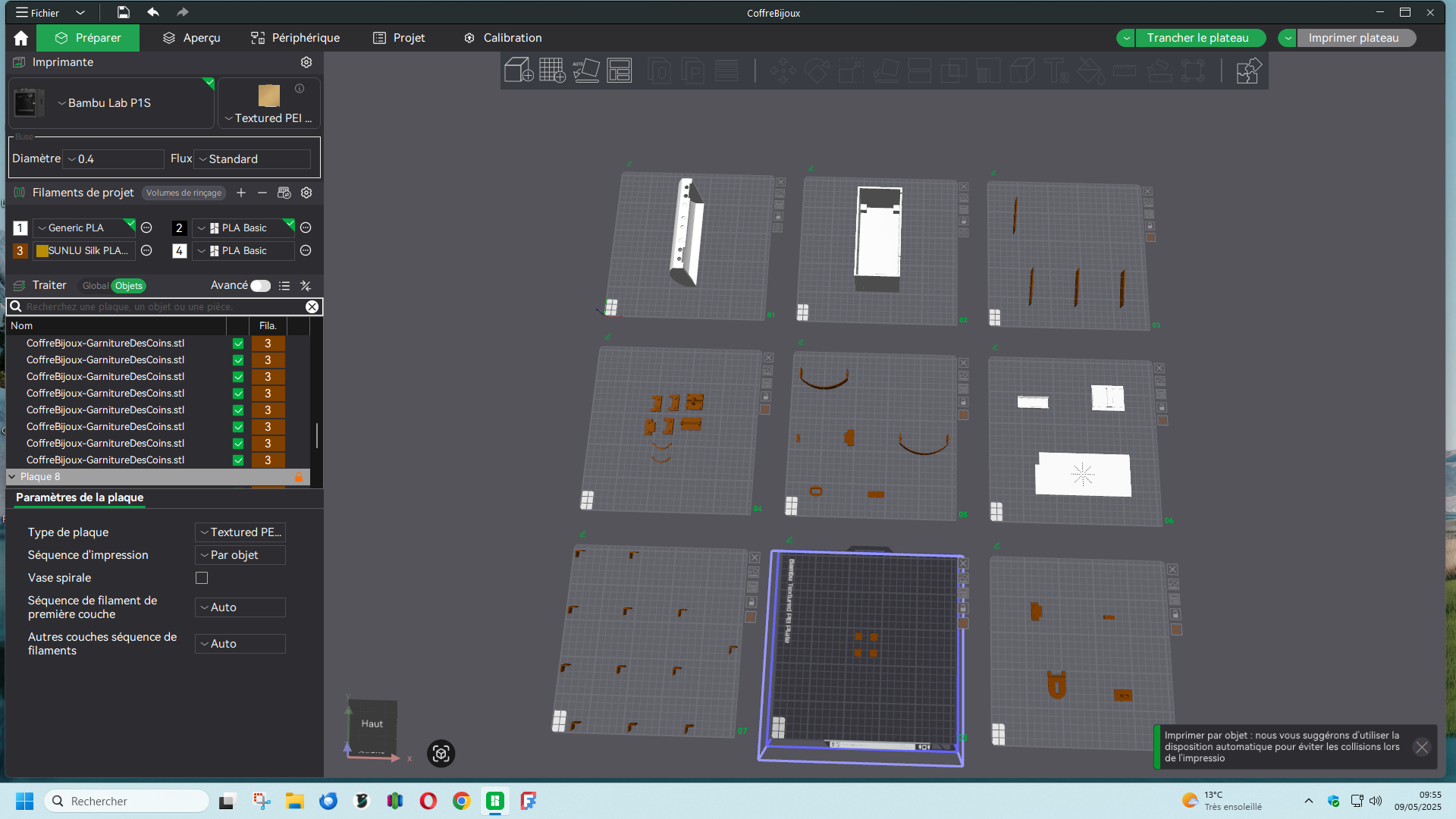
Task: Click the add filament plus button
Action: click(x=241, y=193)
